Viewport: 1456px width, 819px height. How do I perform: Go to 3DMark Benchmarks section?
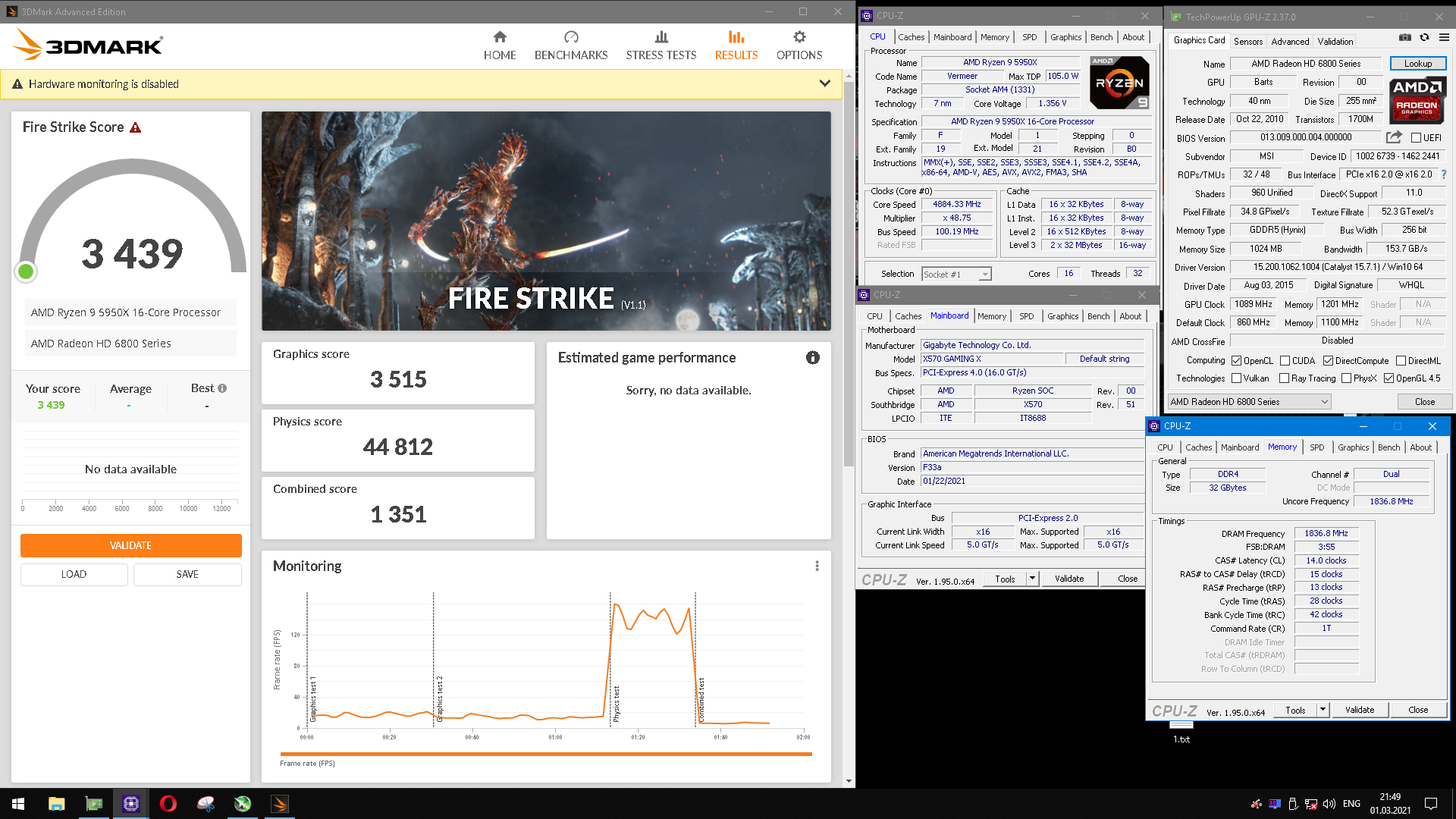pyautogui.click(x=571, y=45)
